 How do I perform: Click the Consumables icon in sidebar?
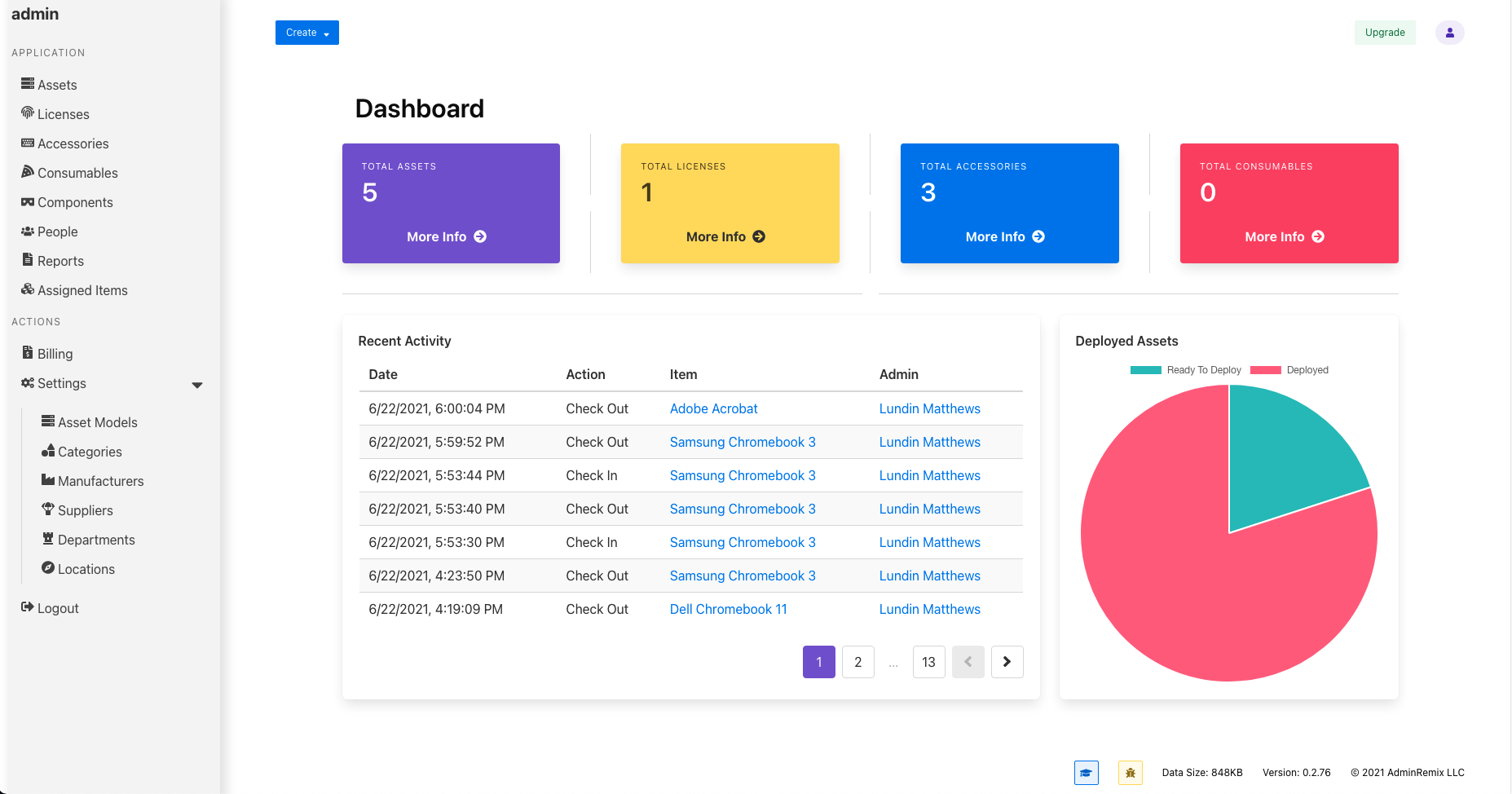point(28,172)
